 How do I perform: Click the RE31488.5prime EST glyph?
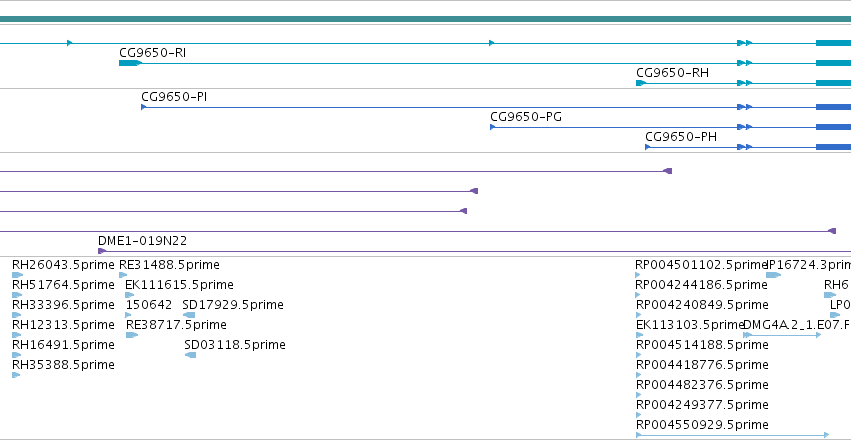(x=123, y=275)
